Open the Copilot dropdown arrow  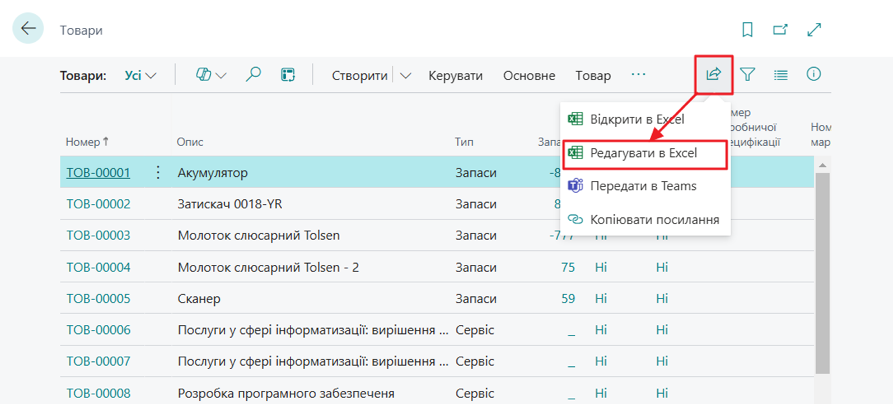(x=220, y=75)
